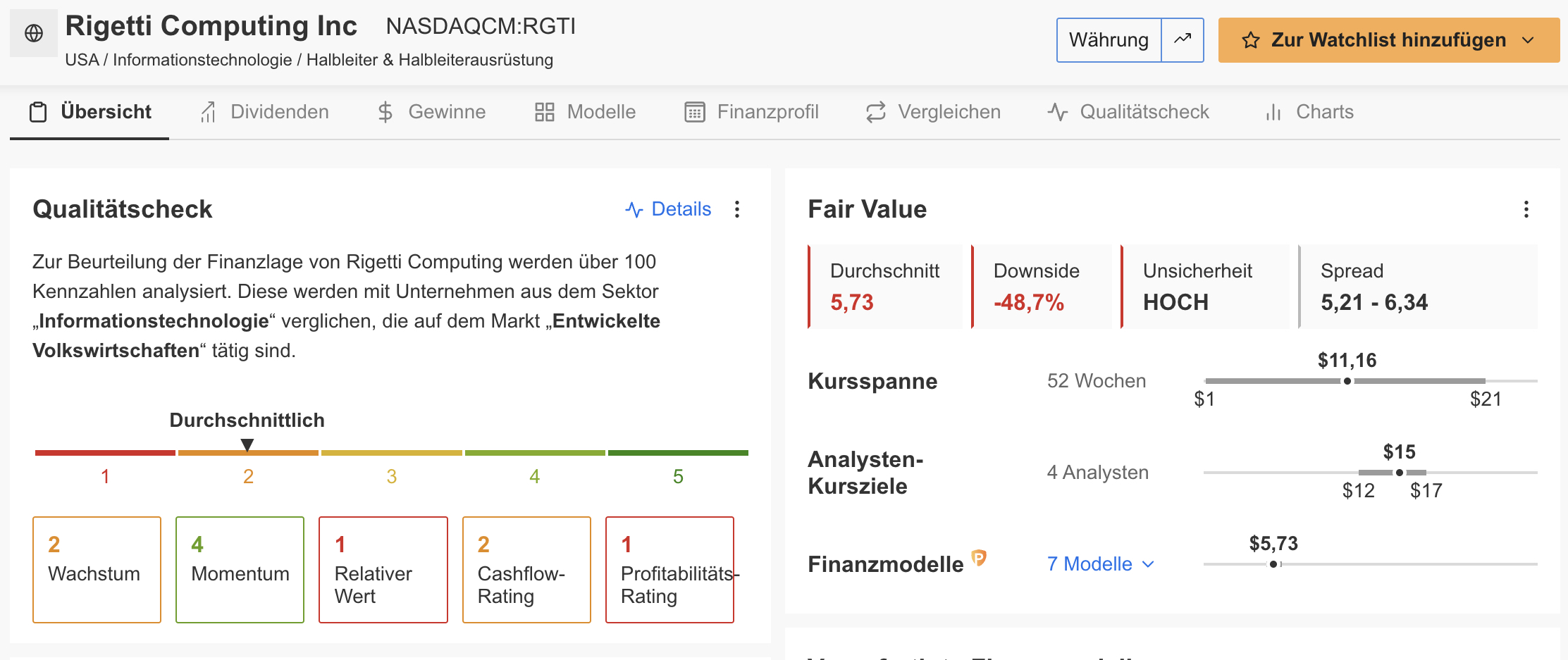The height and width of the screenshot is (660, 1568).
Task: Select the Cashflow-Rating score card
Action: pos(526,570)
